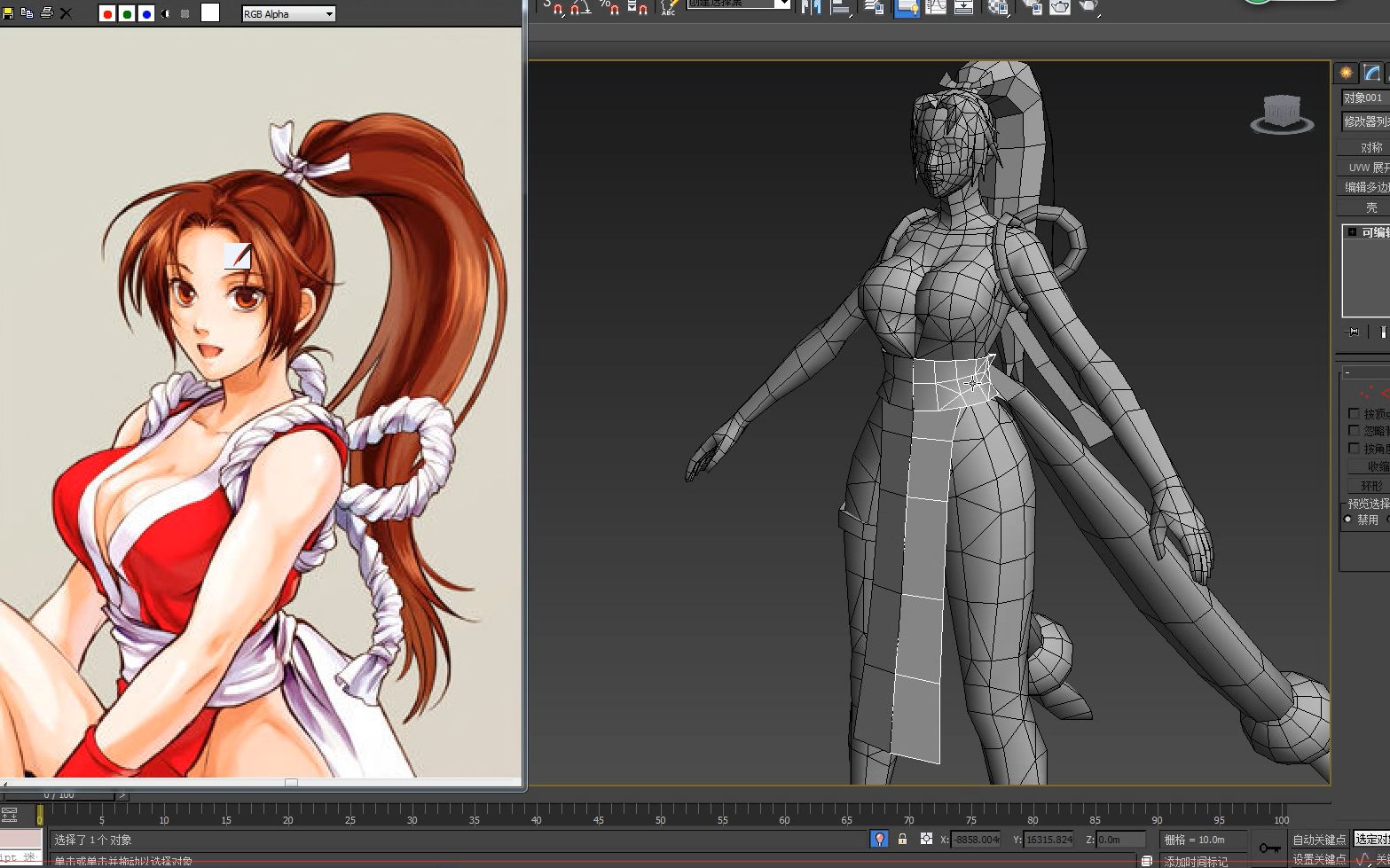
Task: Click the clone image copy icon
Action: point(27,13)
